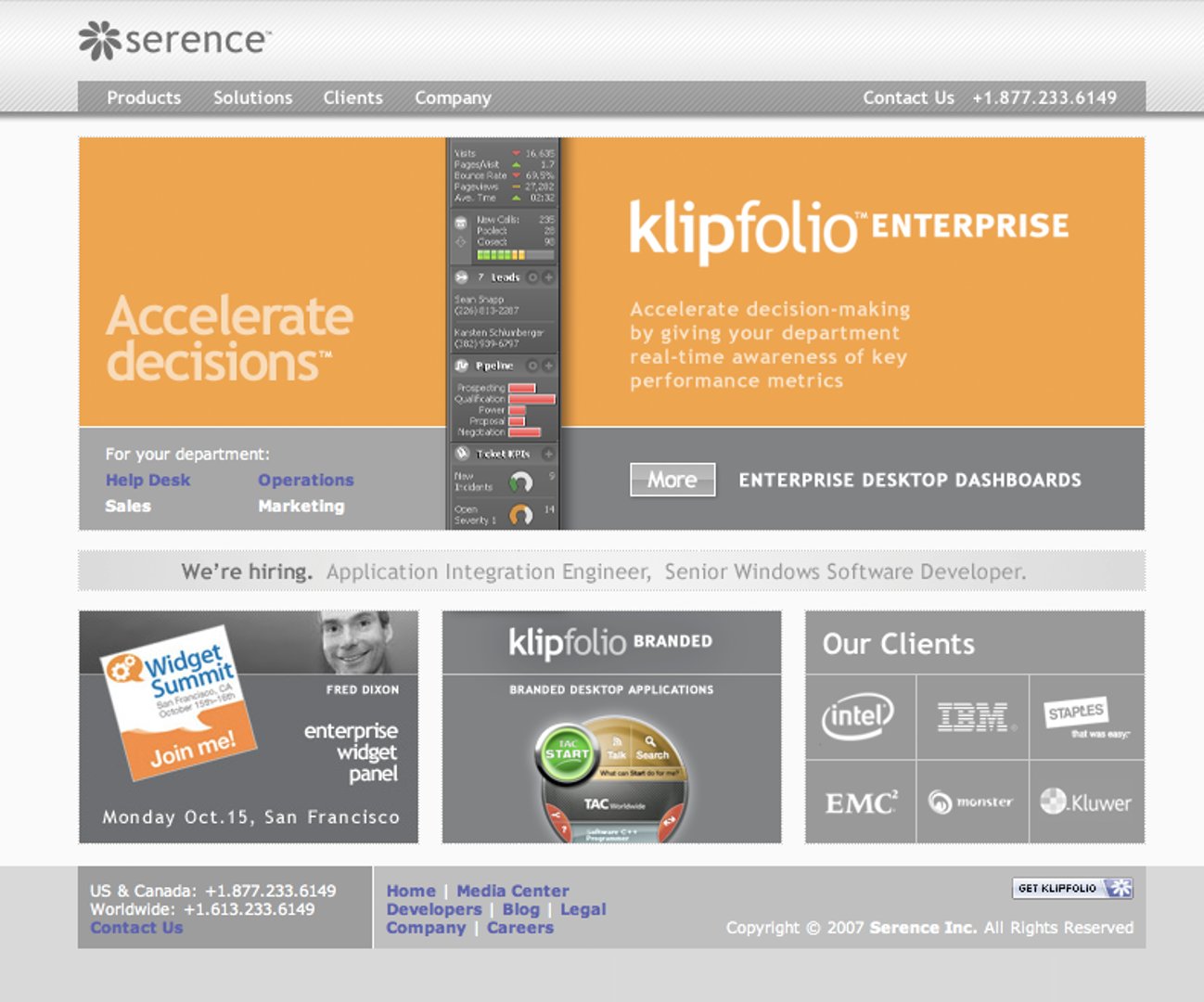The width and height of the screenshot is (1204, 1002).
Task: Click the Kluwer client logo
Action: click(1086, 803)
